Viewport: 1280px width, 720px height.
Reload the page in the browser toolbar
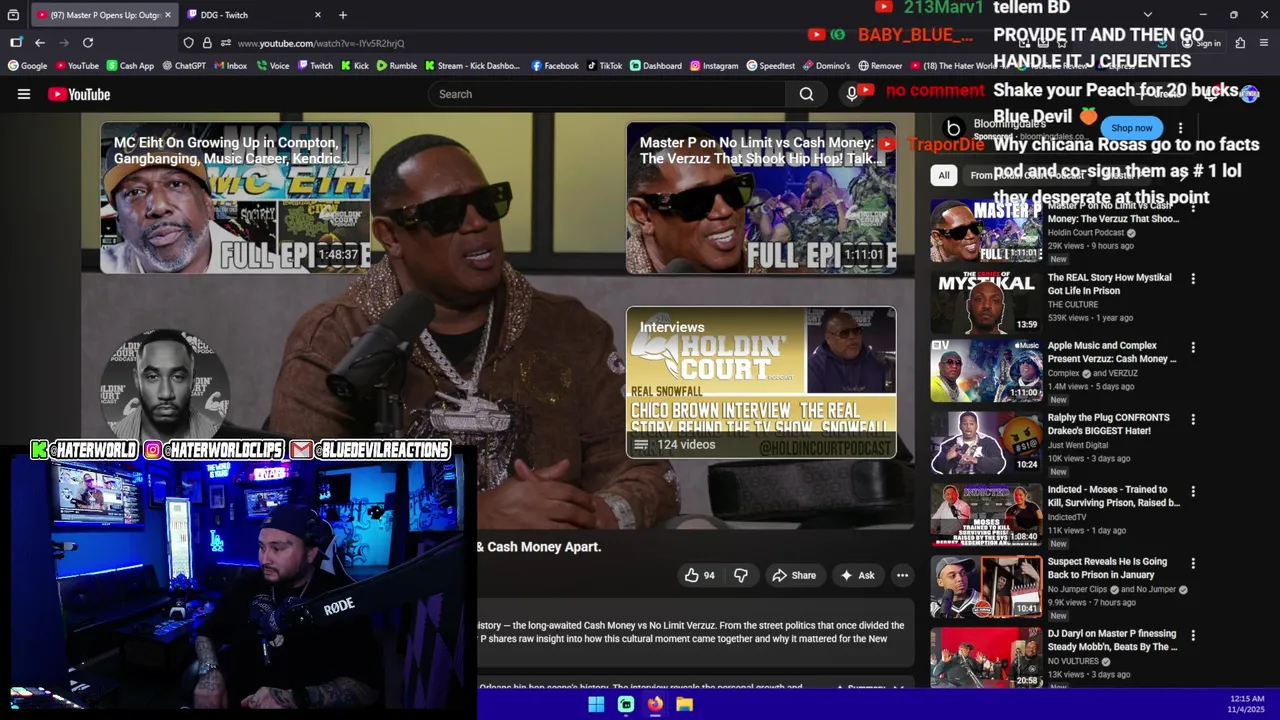pos(88,43)
